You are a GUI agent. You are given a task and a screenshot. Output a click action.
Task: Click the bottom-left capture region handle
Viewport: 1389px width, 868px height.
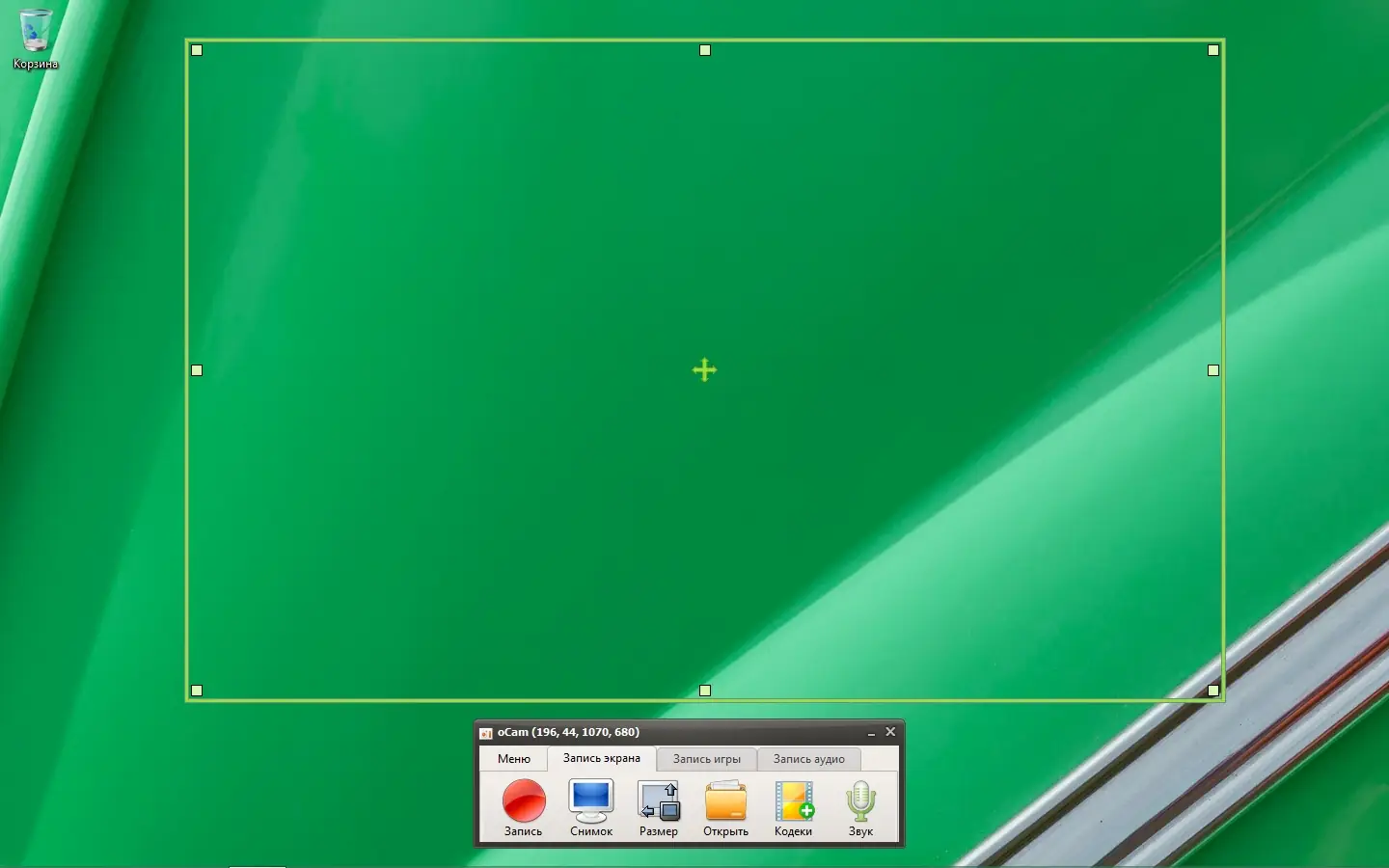(197, 691)
